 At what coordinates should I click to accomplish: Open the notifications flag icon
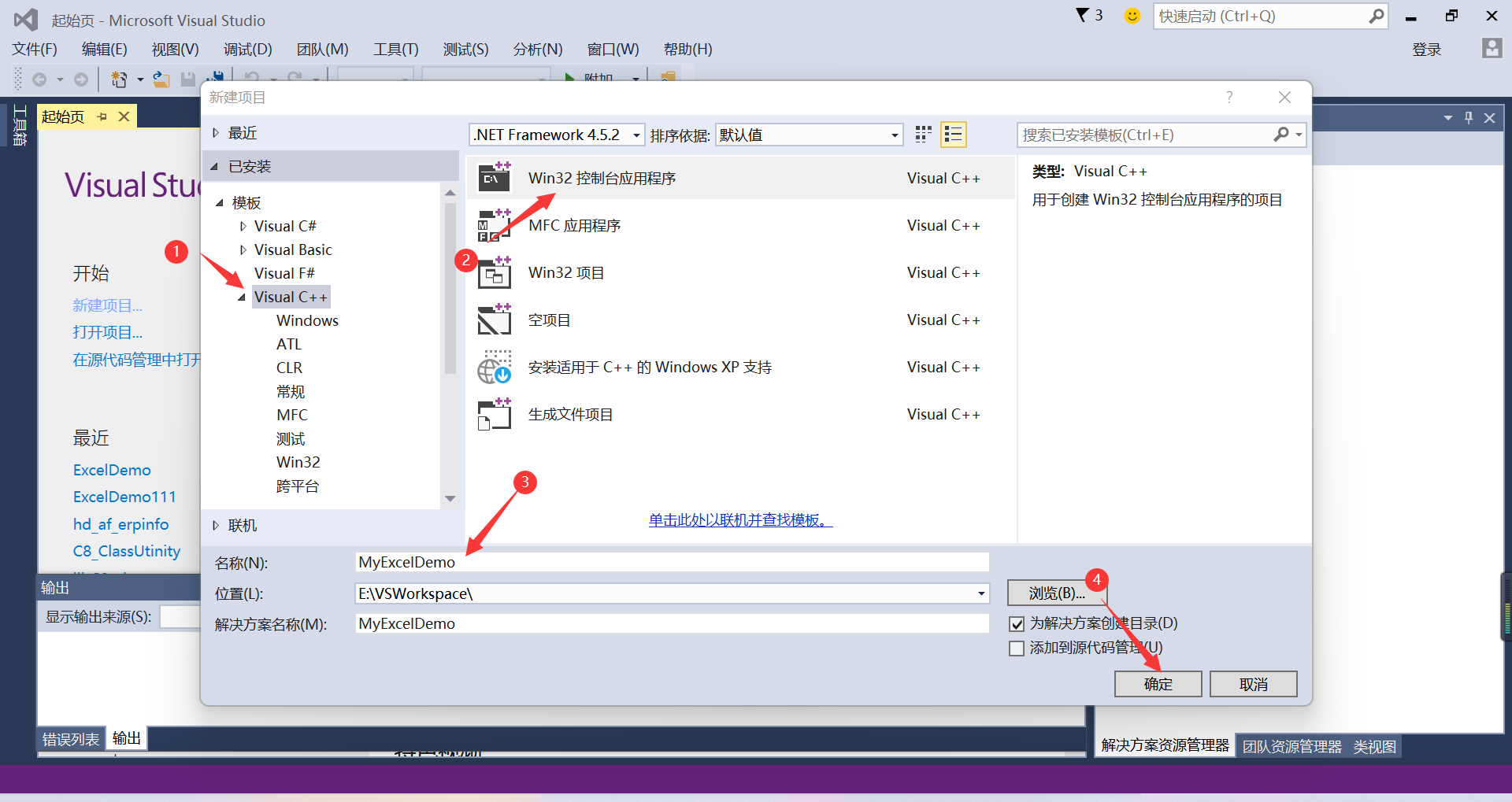[x=1083, y=15]
